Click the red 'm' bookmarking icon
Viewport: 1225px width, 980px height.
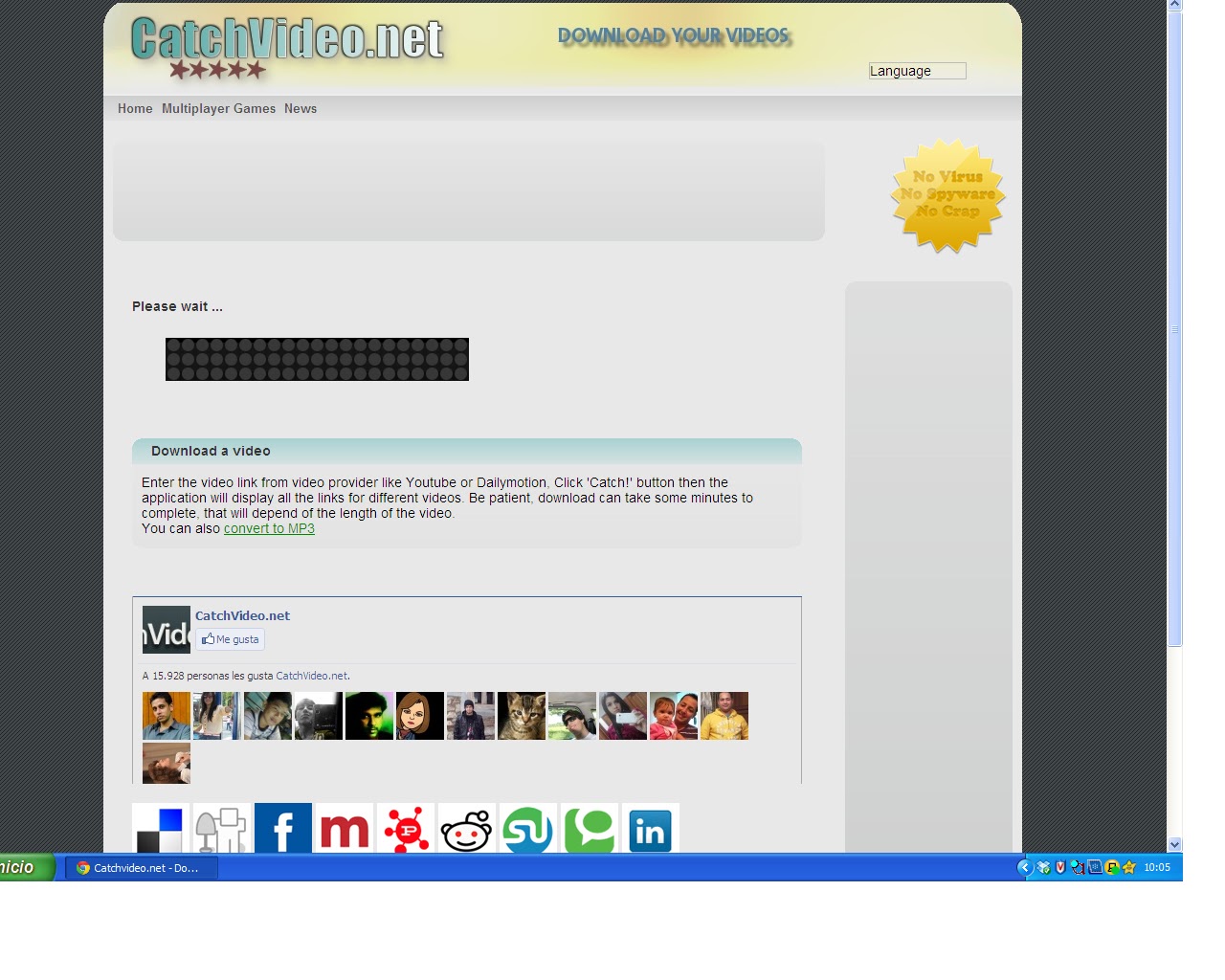(344, 829)
